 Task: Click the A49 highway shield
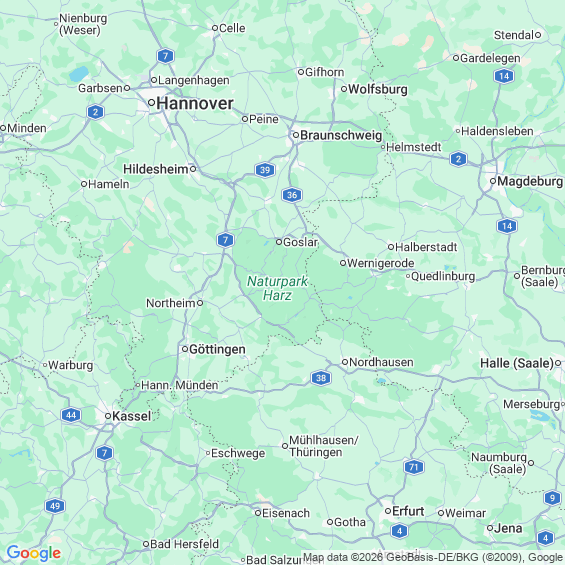pos(55,506)
